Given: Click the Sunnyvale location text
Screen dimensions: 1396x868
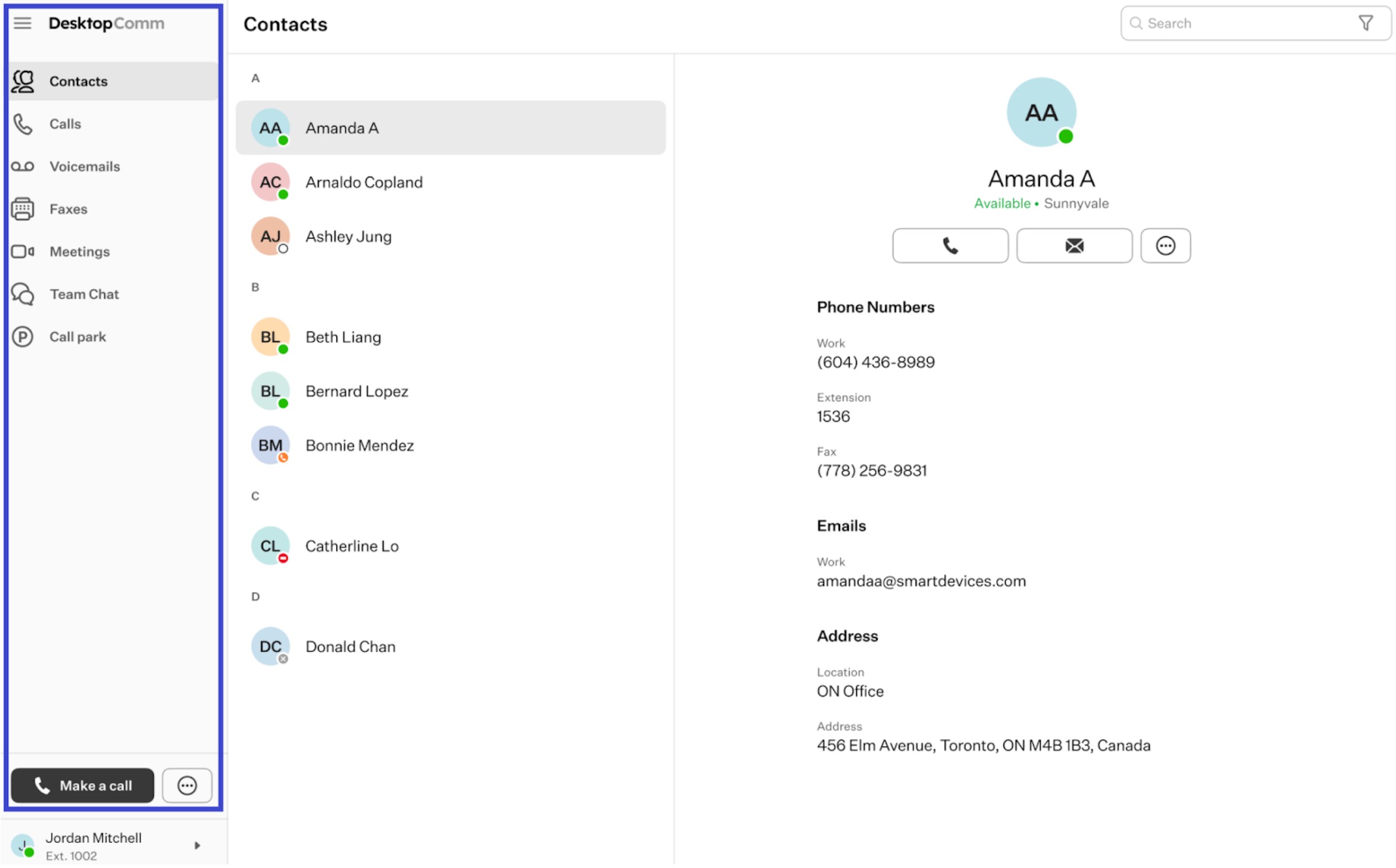Looking at the screenshot, I should pyautogui.click(x=1076, y=204).
